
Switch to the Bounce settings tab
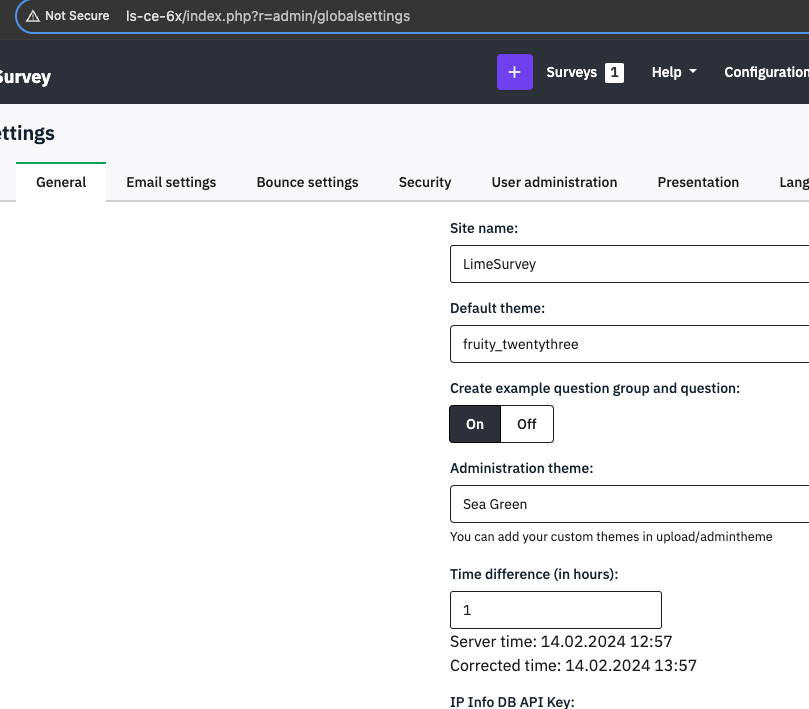[x=307, y=182]
